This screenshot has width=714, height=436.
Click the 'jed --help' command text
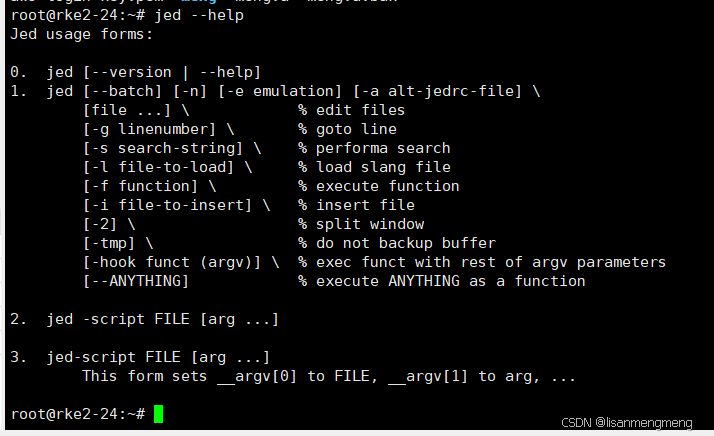[x=199, y=15]
